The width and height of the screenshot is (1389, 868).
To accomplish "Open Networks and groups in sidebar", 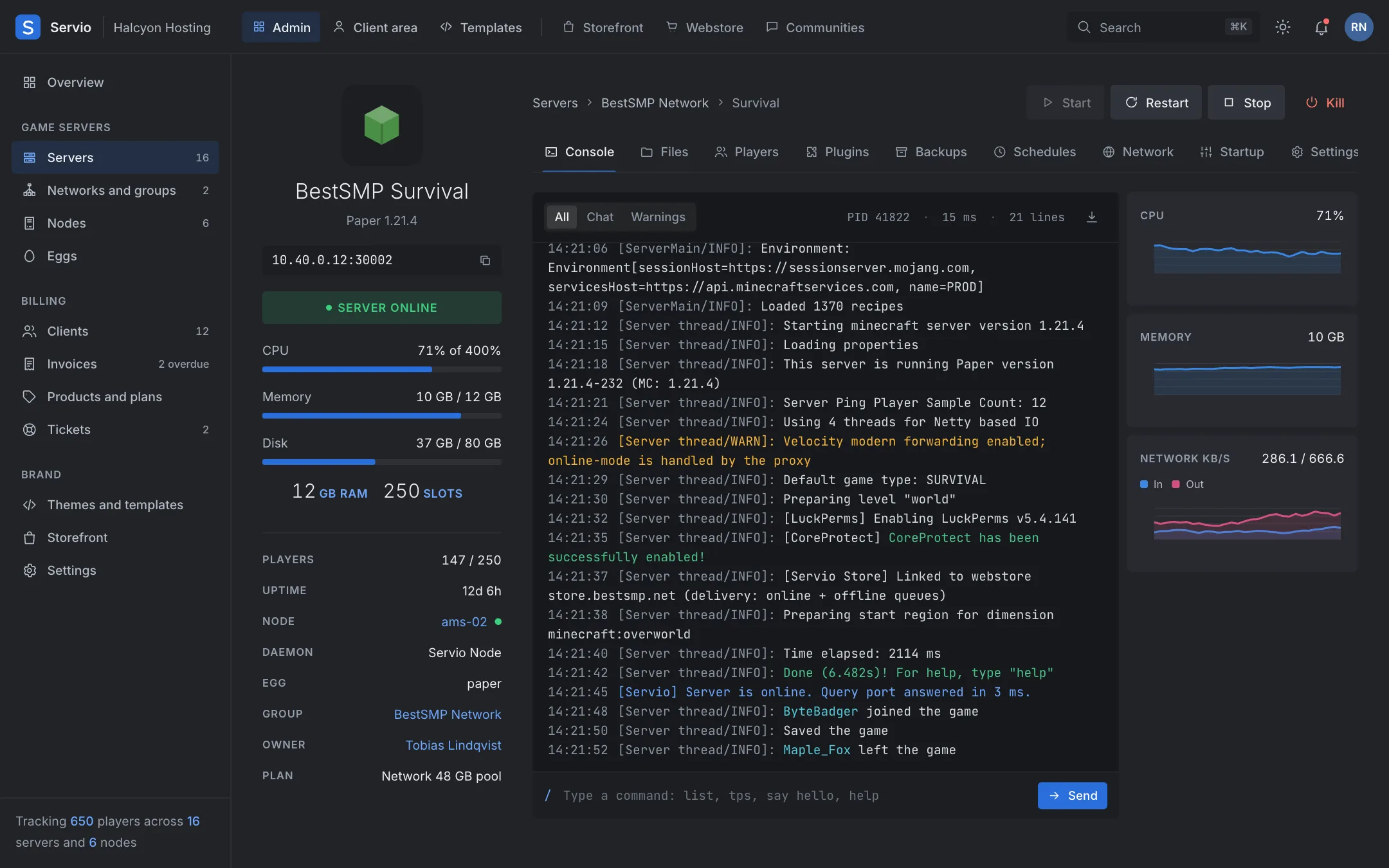I will [115, 190].
